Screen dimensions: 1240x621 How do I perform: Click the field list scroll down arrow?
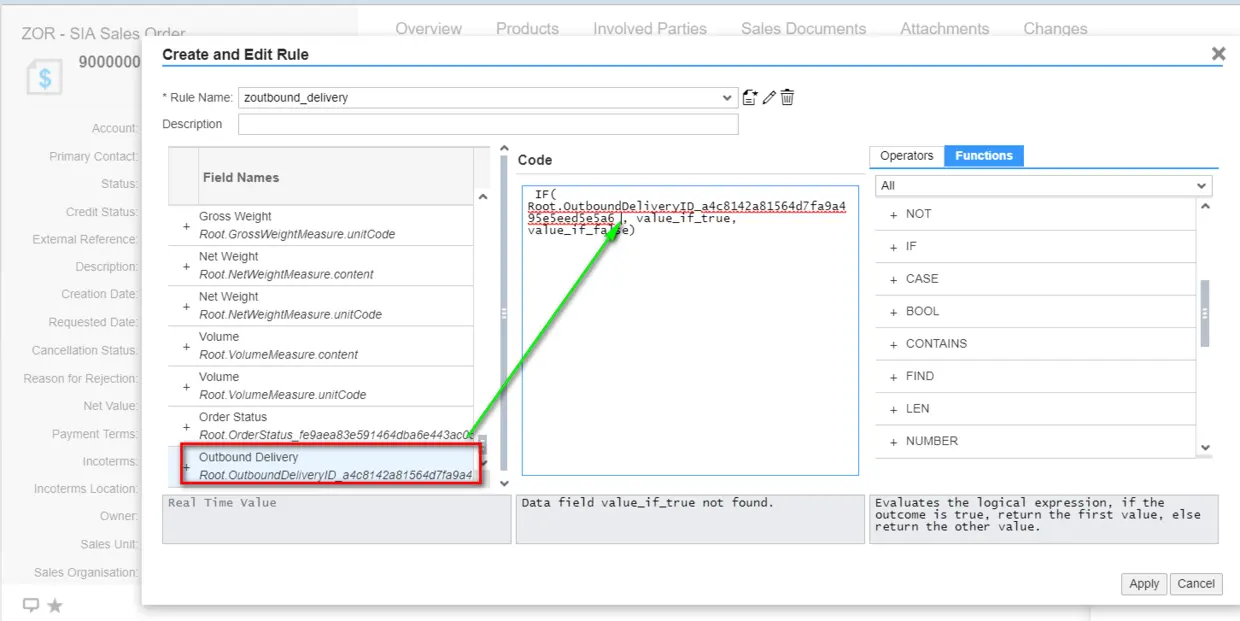click(x=483, y=462)
